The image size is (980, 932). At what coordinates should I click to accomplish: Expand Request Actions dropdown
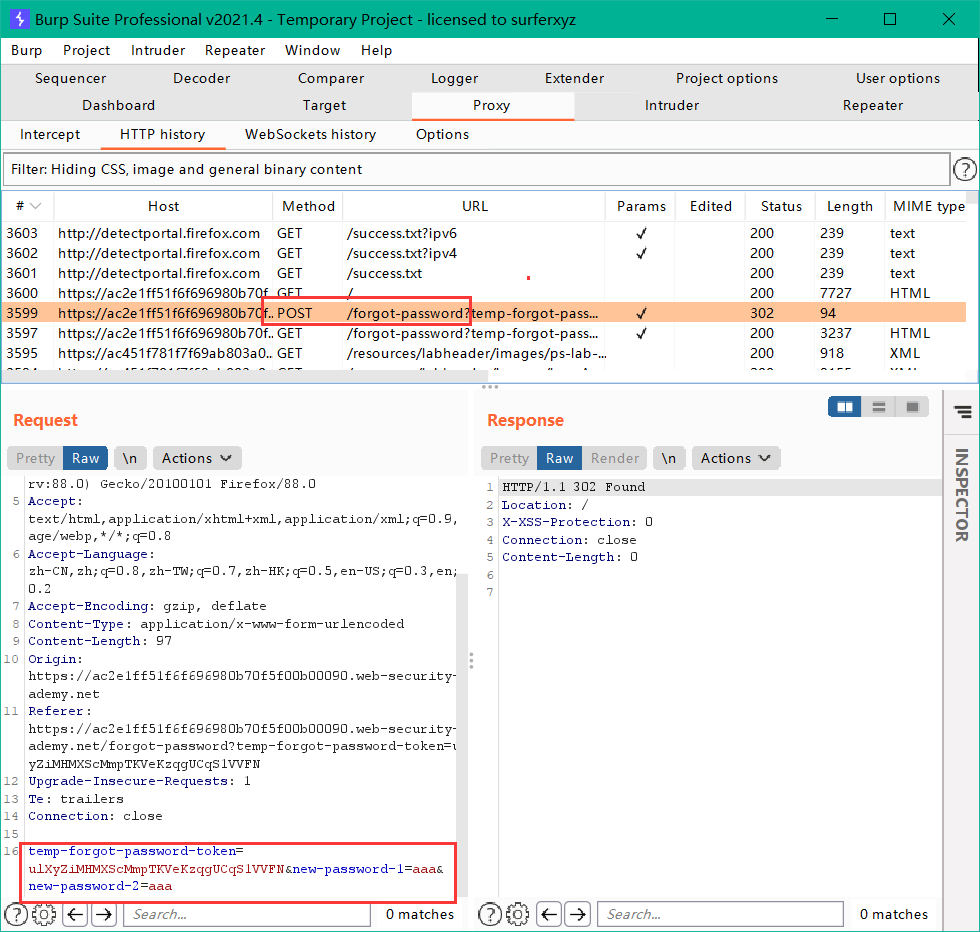197,458
